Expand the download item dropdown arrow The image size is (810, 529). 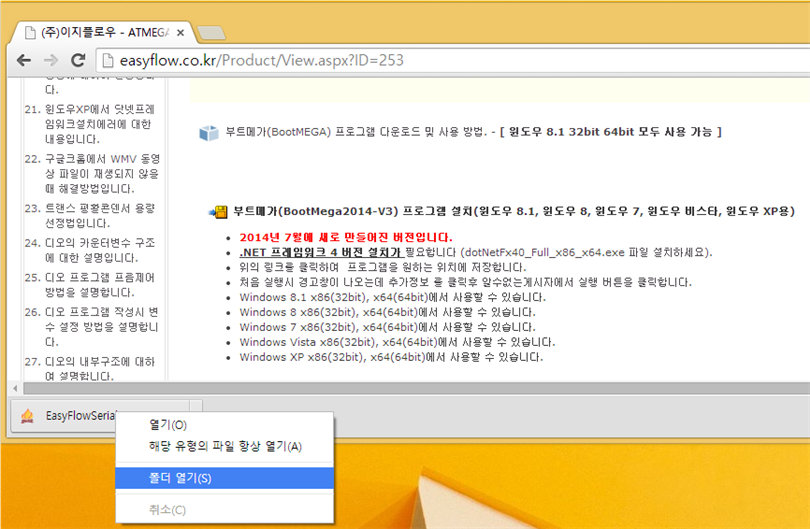pos(196,406)
